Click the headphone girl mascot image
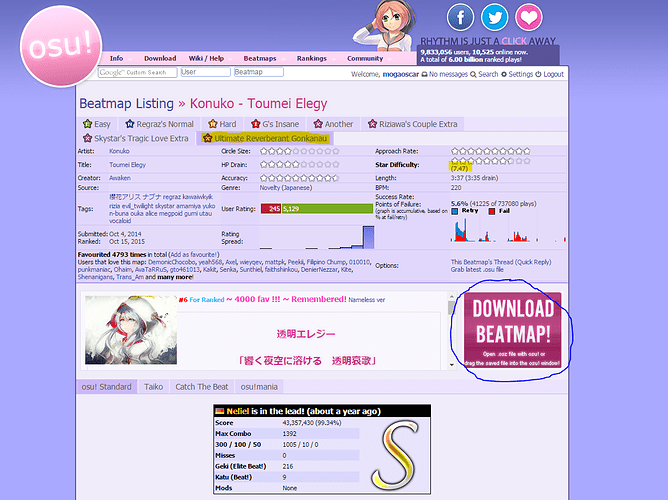The width and height of the screenshot is (668, 500). (x=385, y=26)
